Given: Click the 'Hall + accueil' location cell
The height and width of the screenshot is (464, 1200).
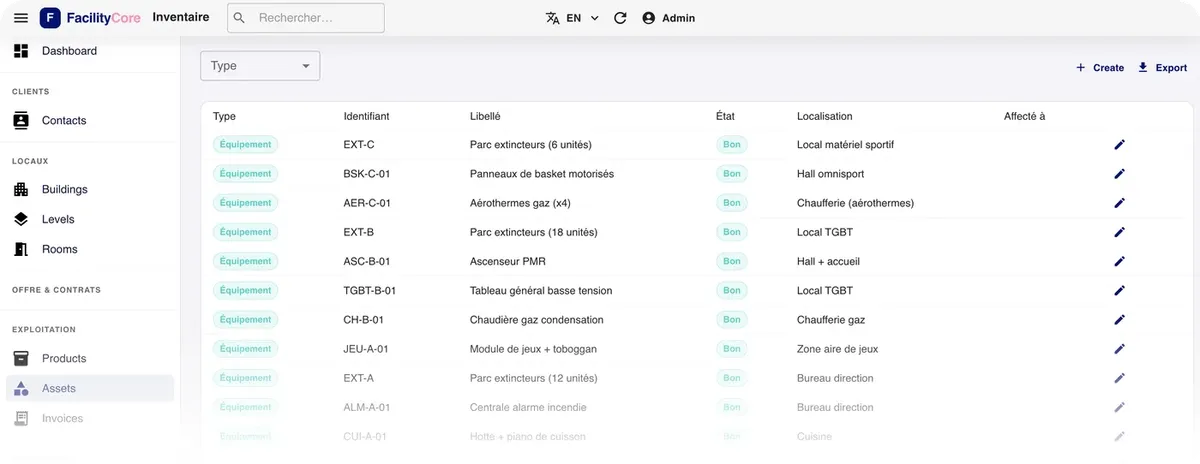Looking at the screenshot, I should coord(828,261).
